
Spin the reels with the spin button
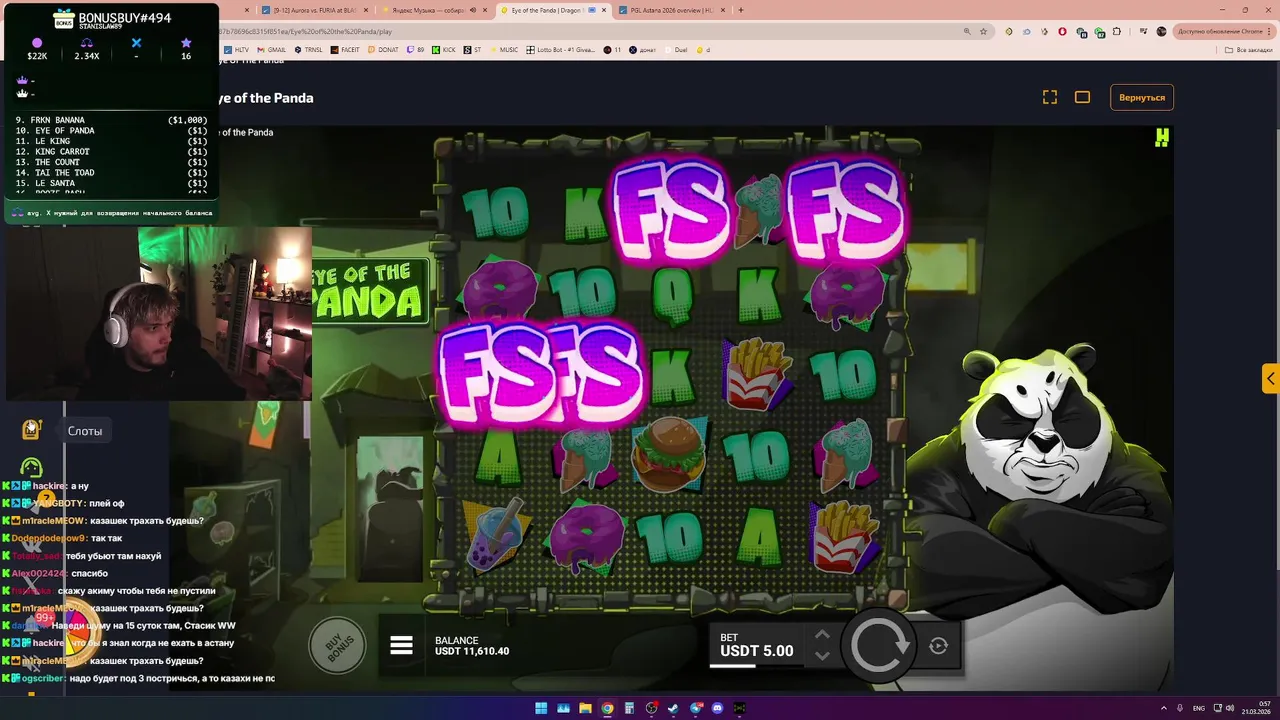[879, 646]
